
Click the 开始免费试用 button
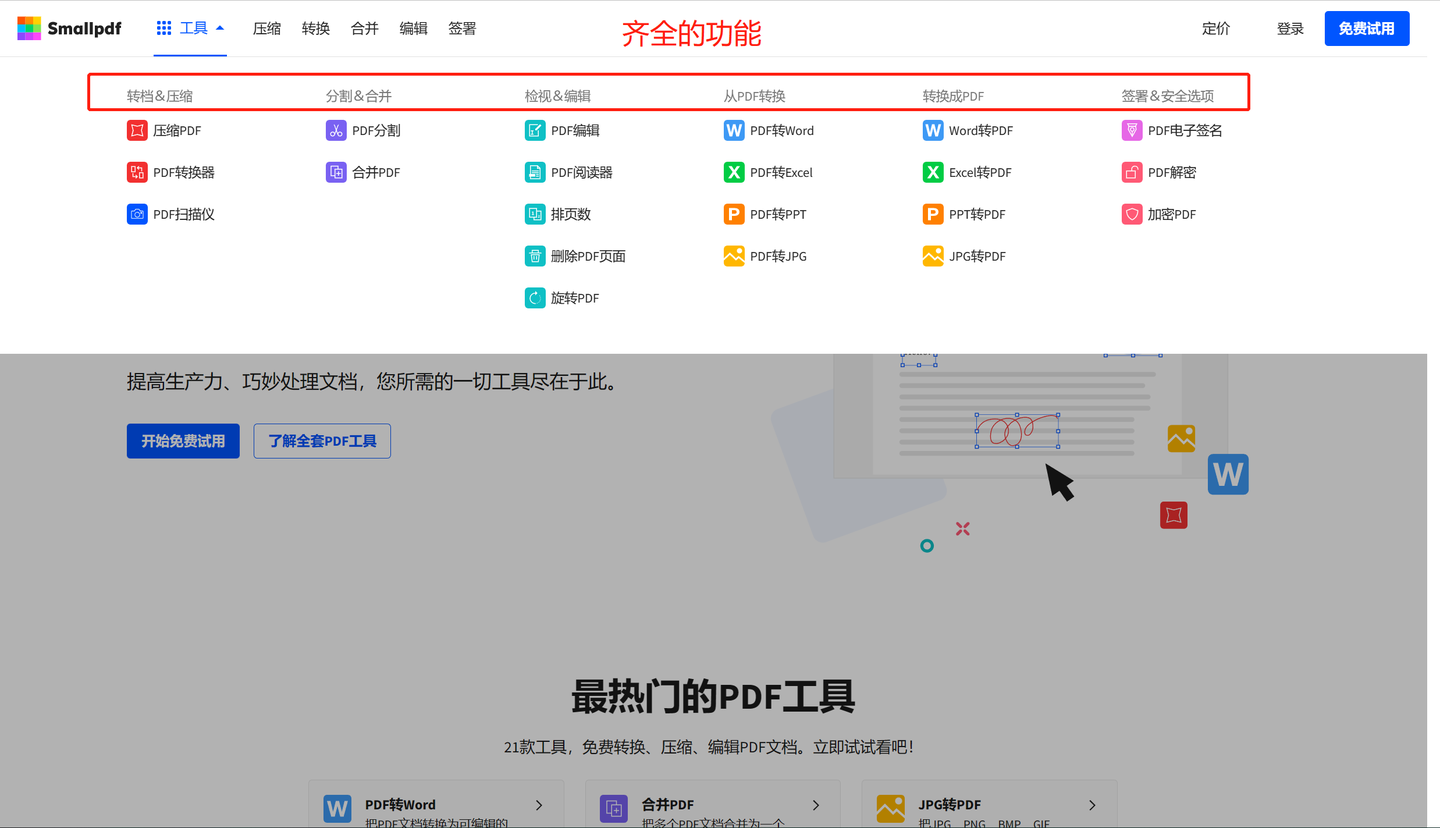183,441
